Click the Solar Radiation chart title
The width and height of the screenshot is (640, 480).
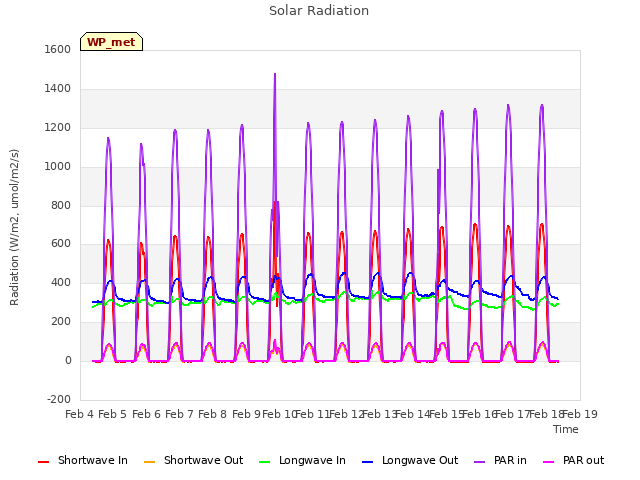(x=319, y=11)
